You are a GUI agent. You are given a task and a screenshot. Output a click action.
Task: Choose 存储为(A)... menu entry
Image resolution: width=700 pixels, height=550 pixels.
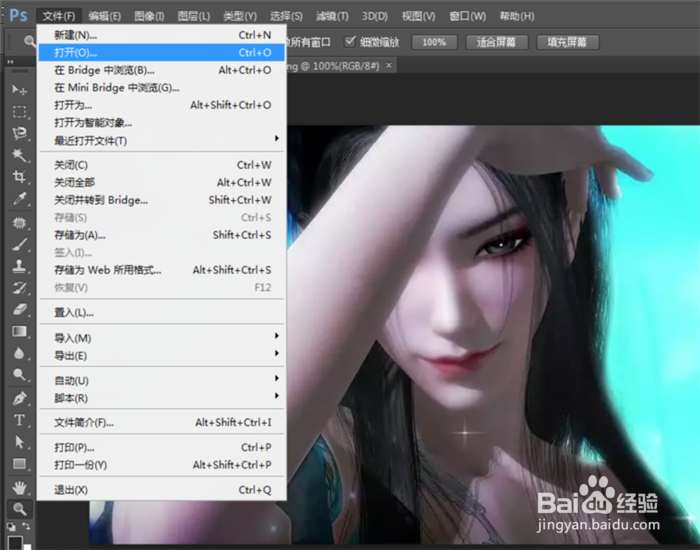coord(161,235)
